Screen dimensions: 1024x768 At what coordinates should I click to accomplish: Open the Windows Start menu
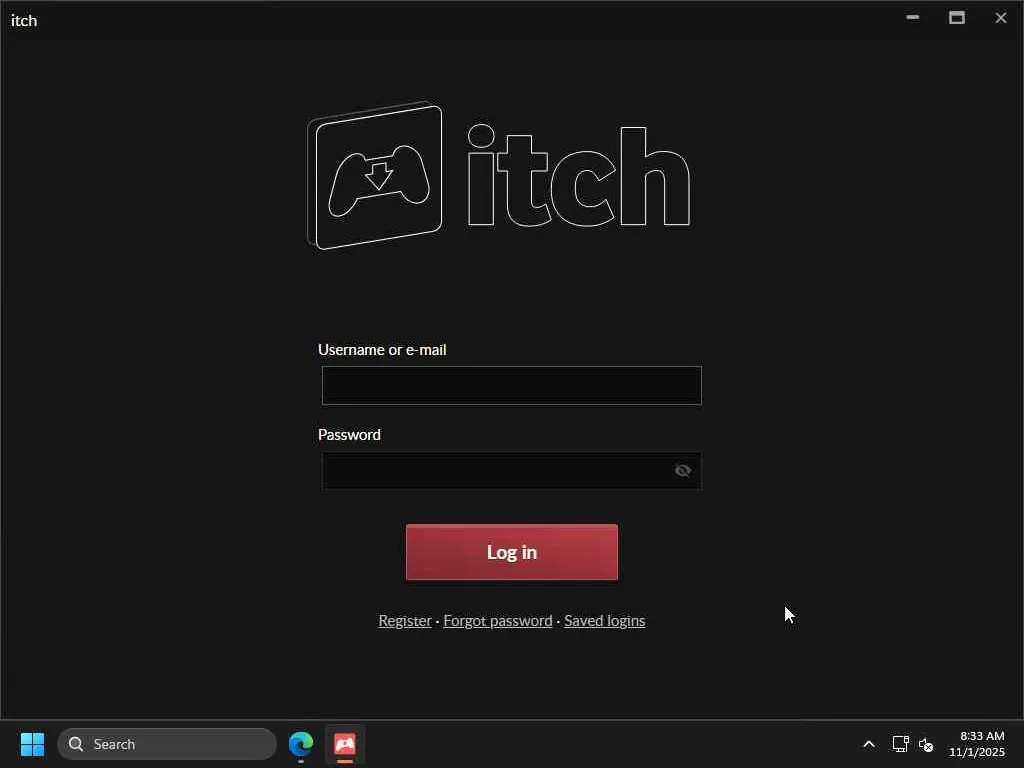[x=32, y=744]
